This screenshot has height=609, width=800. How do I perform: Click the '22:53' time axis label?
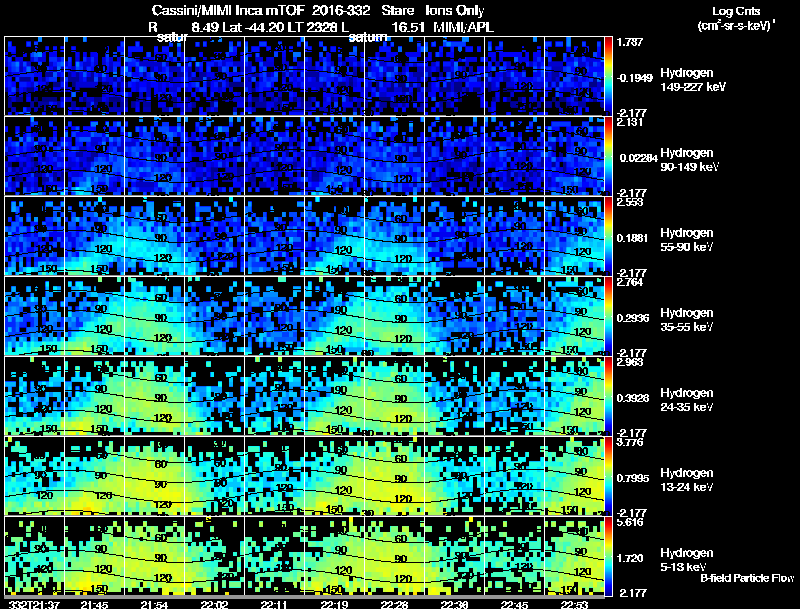(x=574, y=605)
